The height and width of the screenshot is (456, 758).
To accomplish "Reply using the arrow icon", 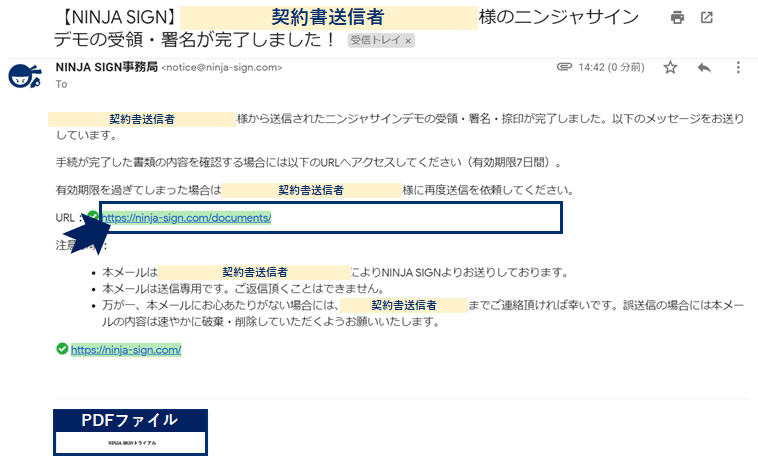I will coord(704,67).
